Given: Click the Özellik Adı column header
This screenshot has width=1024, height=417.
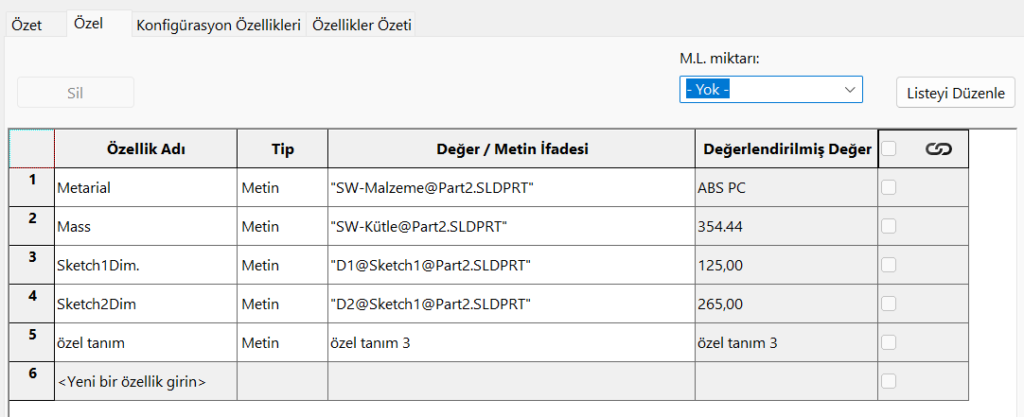Looking at the screenshot, I should (145, 149).
